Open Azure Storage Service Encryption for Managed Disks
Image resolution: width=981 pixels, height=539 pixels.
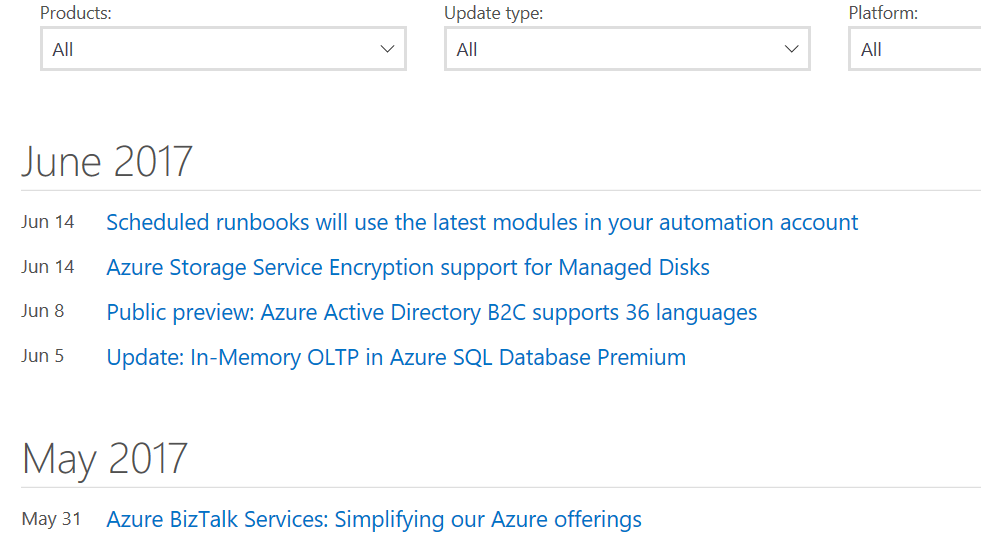(408, 267)
